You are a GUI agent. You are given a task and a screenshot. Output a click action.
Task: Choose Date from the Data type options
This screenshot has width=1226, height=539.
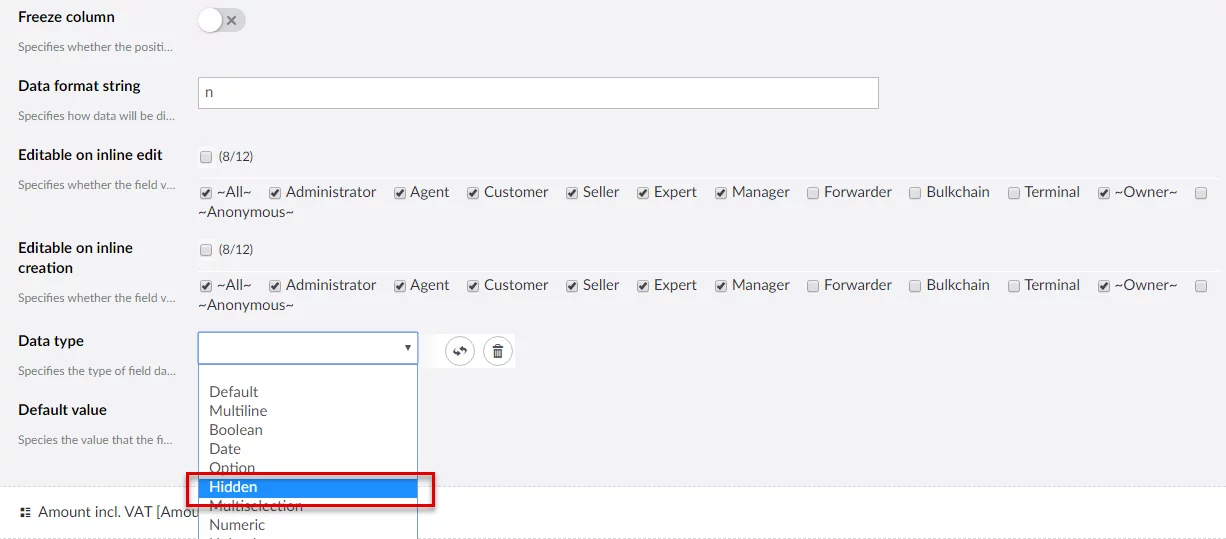coord(225,449)
